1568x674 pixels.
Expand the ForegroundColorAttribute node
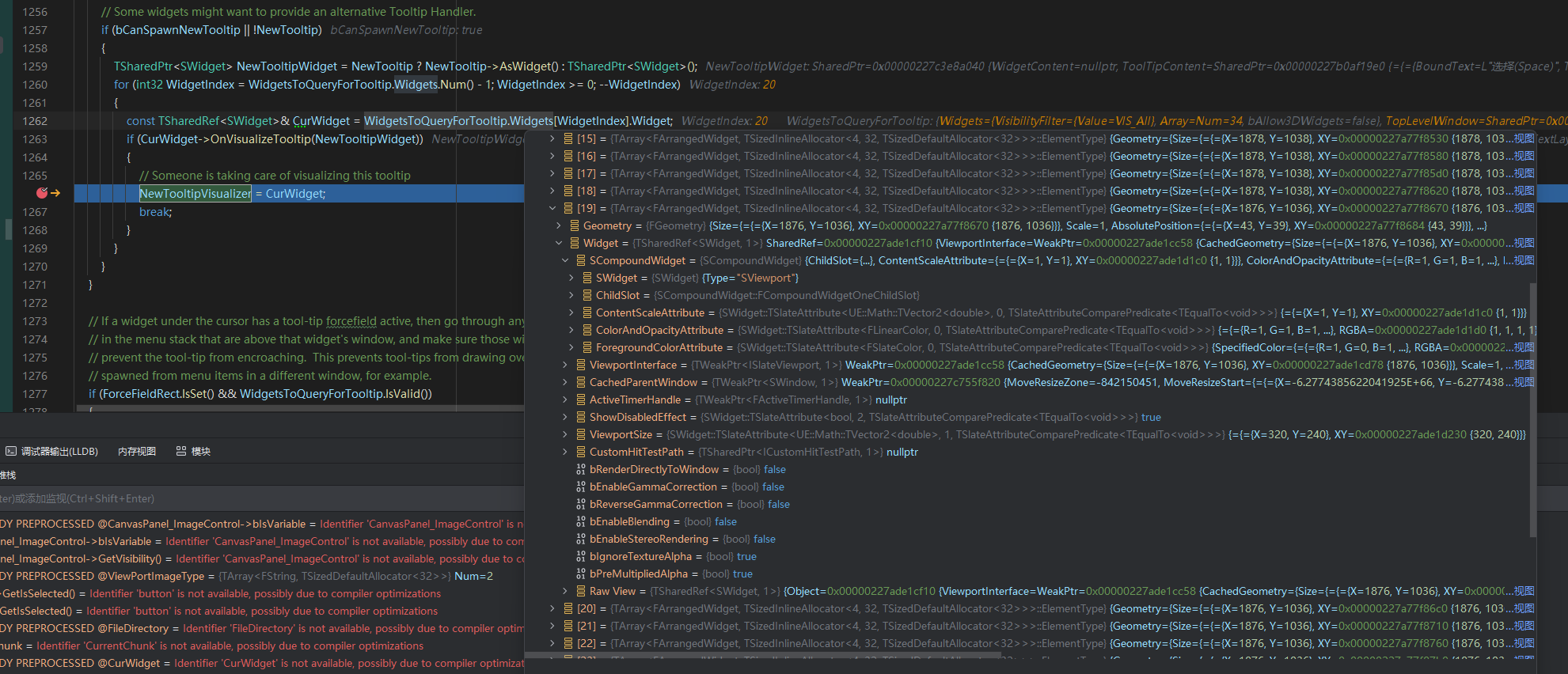pos(571,347)
